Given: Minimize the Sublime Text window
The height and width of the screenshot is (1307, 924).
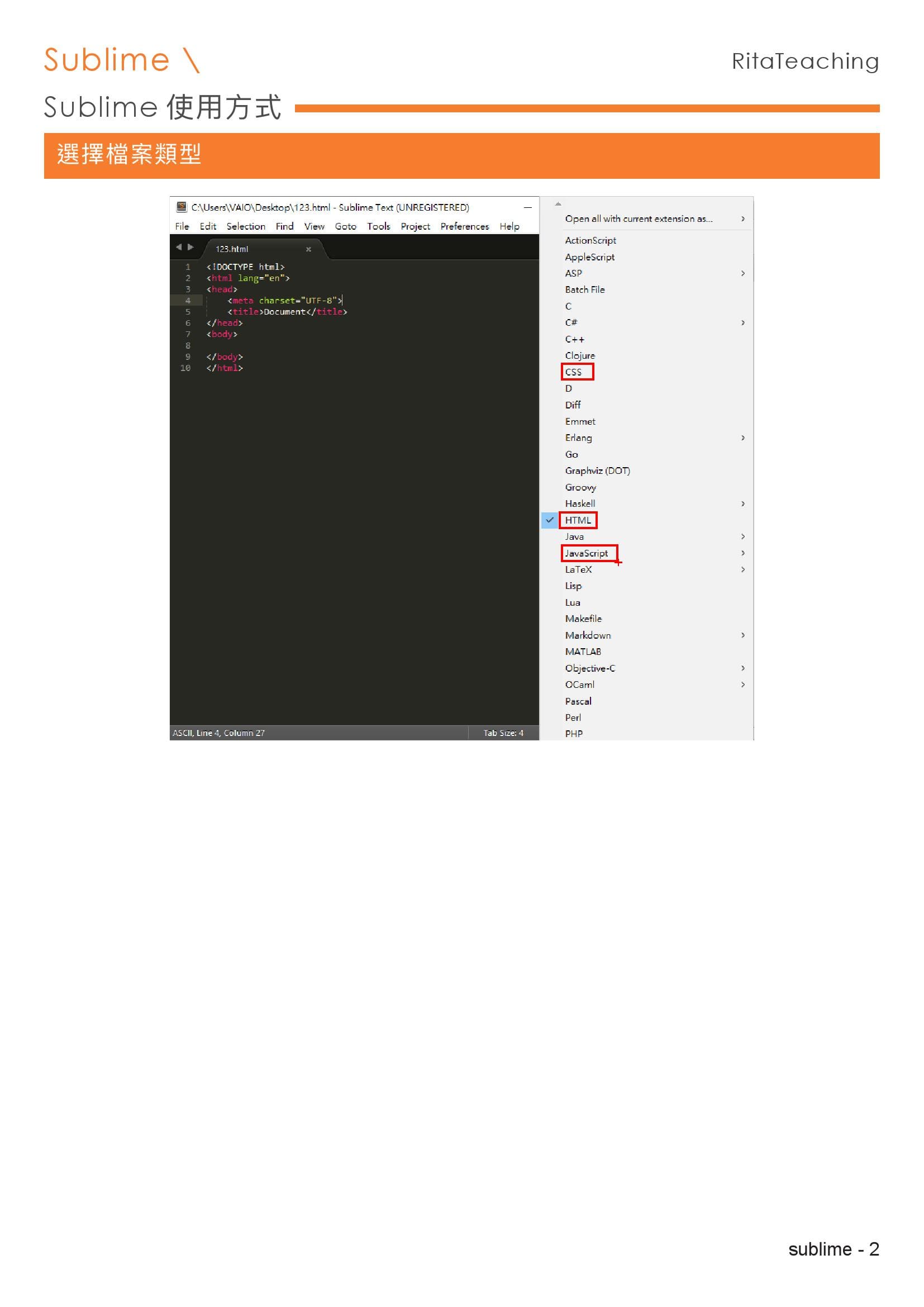Looking at the screenshot, I should pos(527,207).
